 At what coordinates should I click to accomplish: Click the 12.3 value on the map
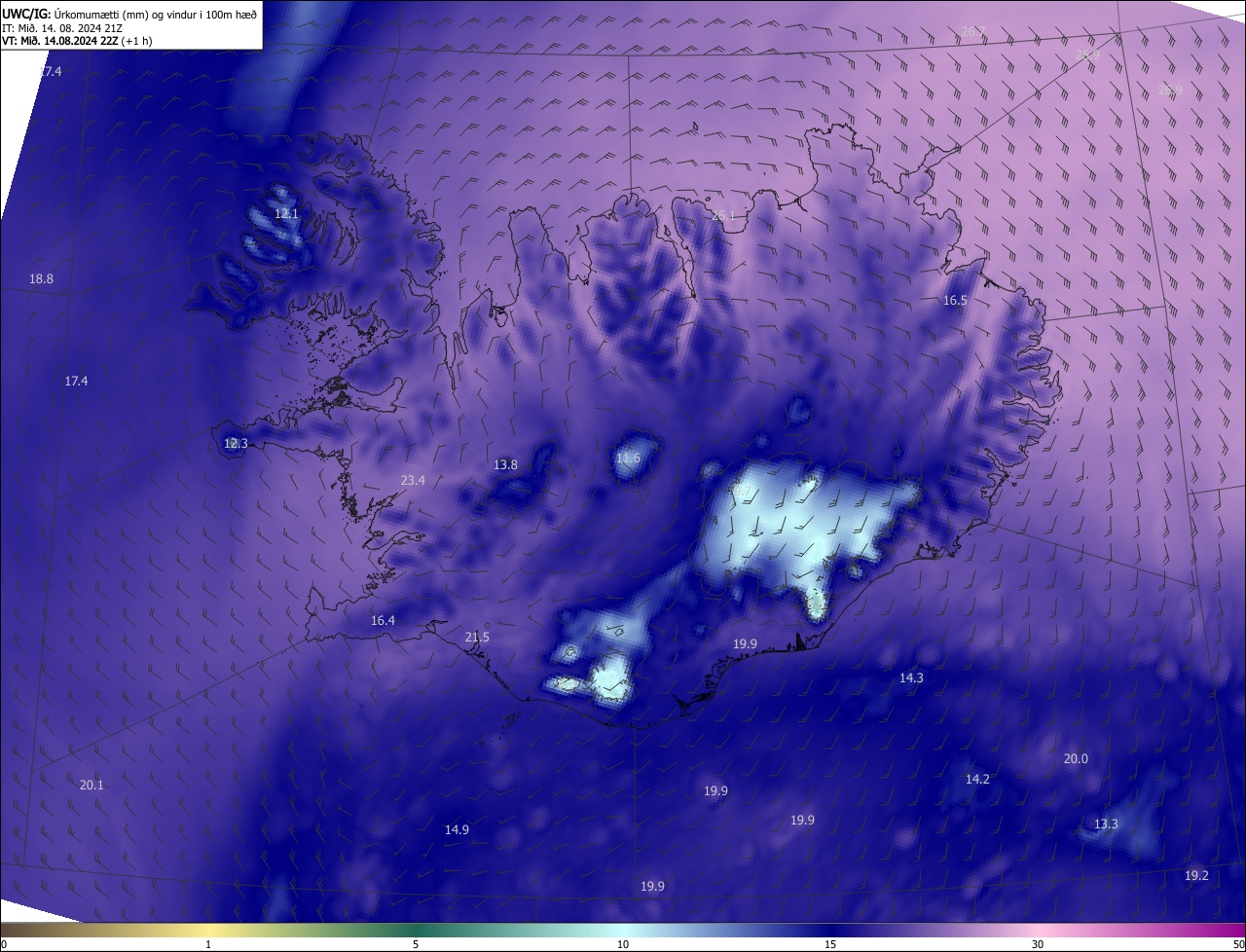coord(236,443)
